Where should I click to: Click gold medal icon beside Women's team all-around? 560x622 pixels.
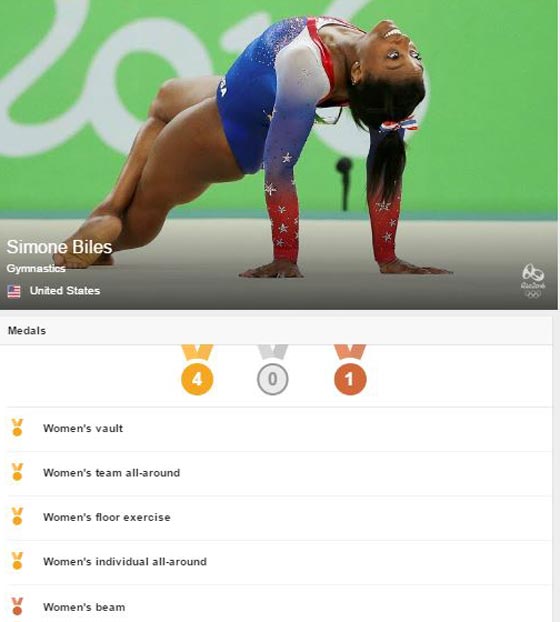pos(17,472)
